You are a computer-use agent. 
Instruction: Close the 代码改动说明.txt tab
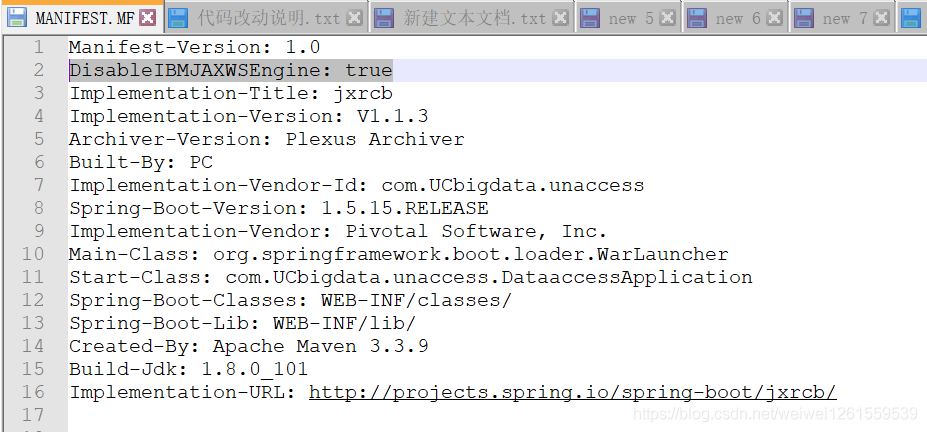[354, 18]
